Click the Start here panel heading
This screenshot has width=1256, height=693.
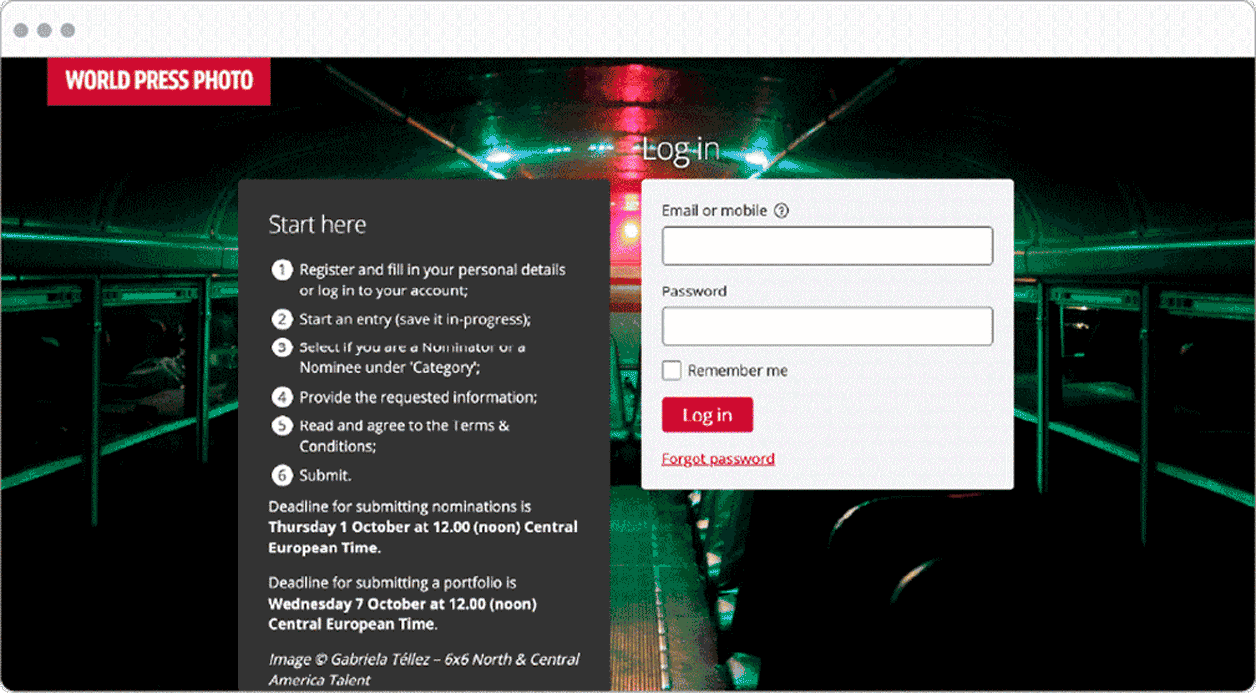317,224
